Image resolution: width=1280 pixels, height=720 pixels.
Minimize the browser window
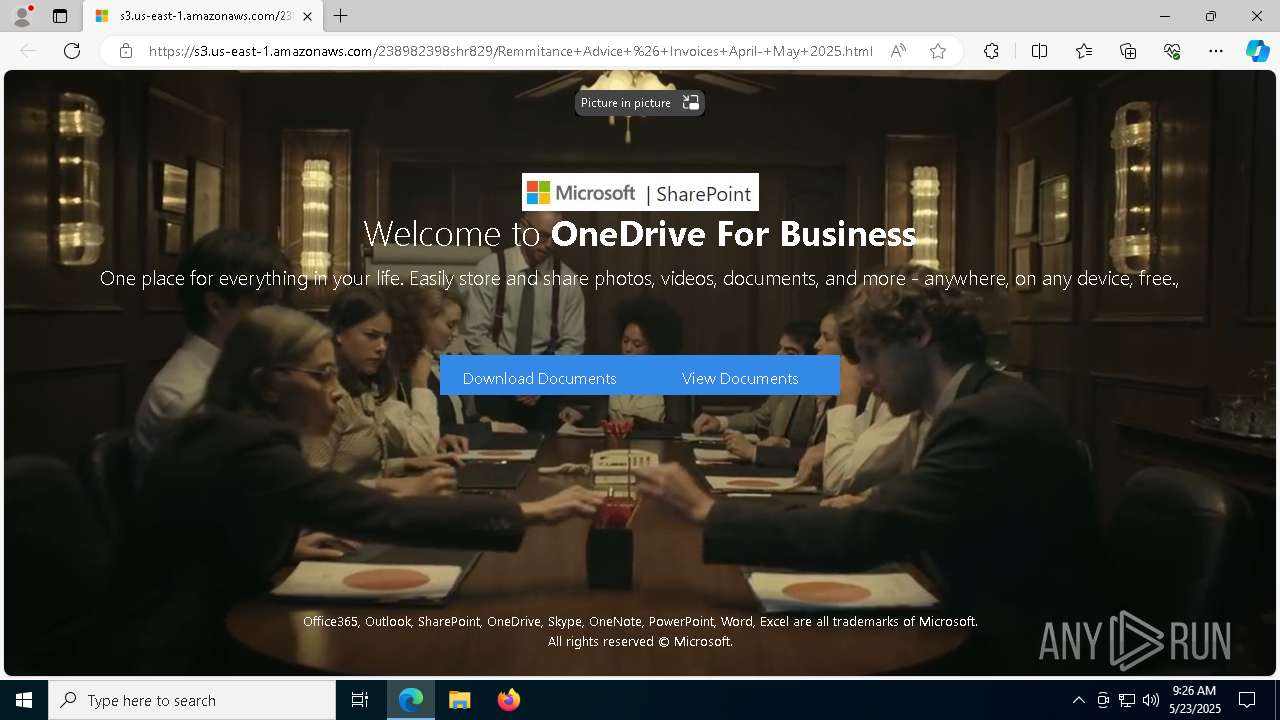[1165, 16]
